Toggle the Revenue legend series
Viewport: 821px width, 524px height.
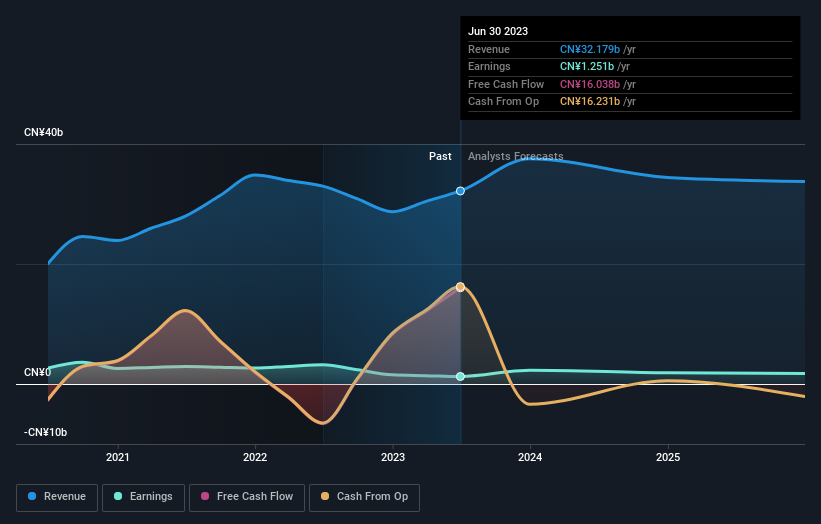tap(57, 497)
